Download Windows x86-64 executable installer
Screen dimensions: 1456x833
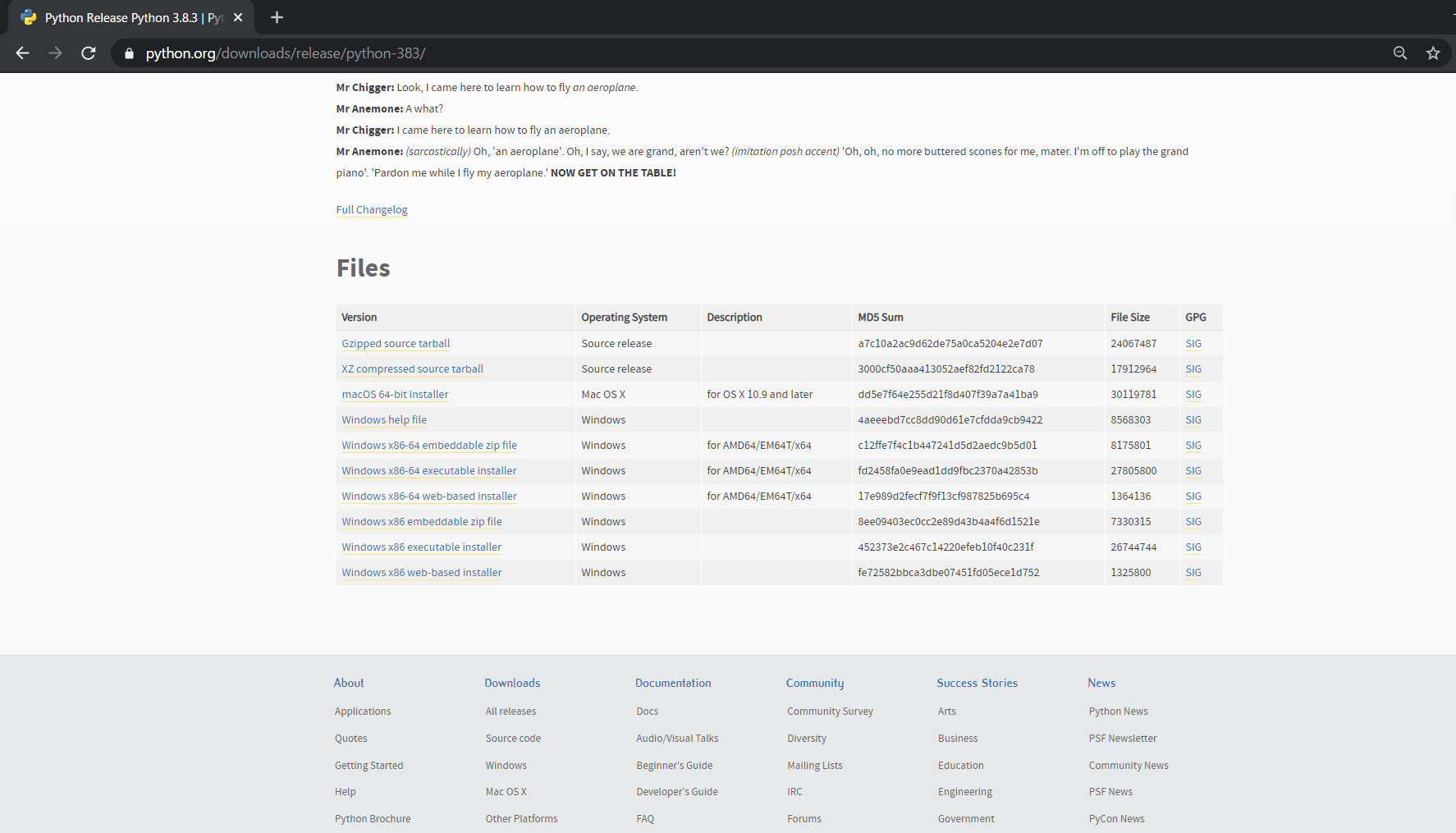(x=429, y=471)
